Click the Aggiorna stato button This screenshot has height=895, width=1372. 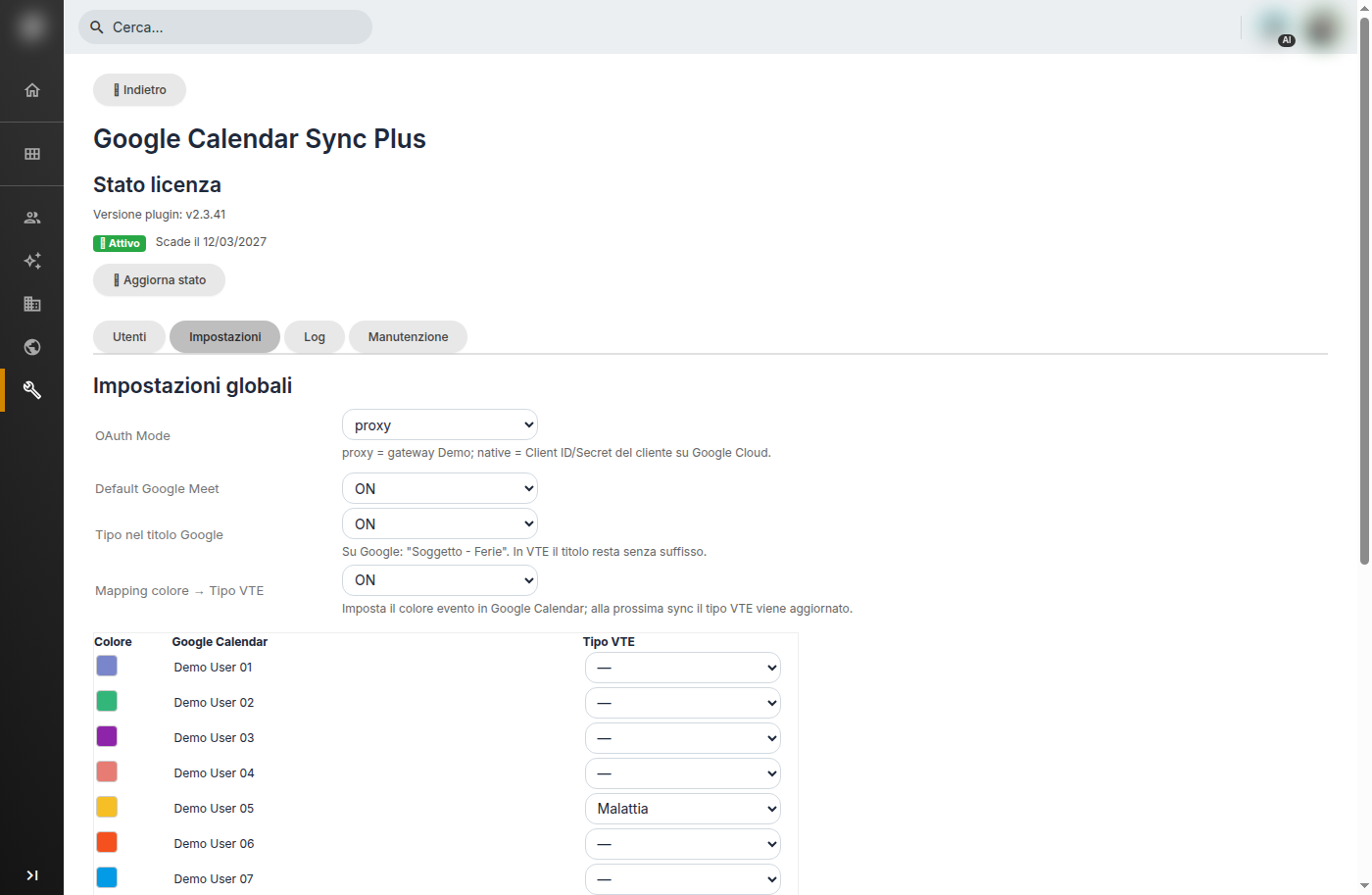pyautogui.click(x=159, y=279)
